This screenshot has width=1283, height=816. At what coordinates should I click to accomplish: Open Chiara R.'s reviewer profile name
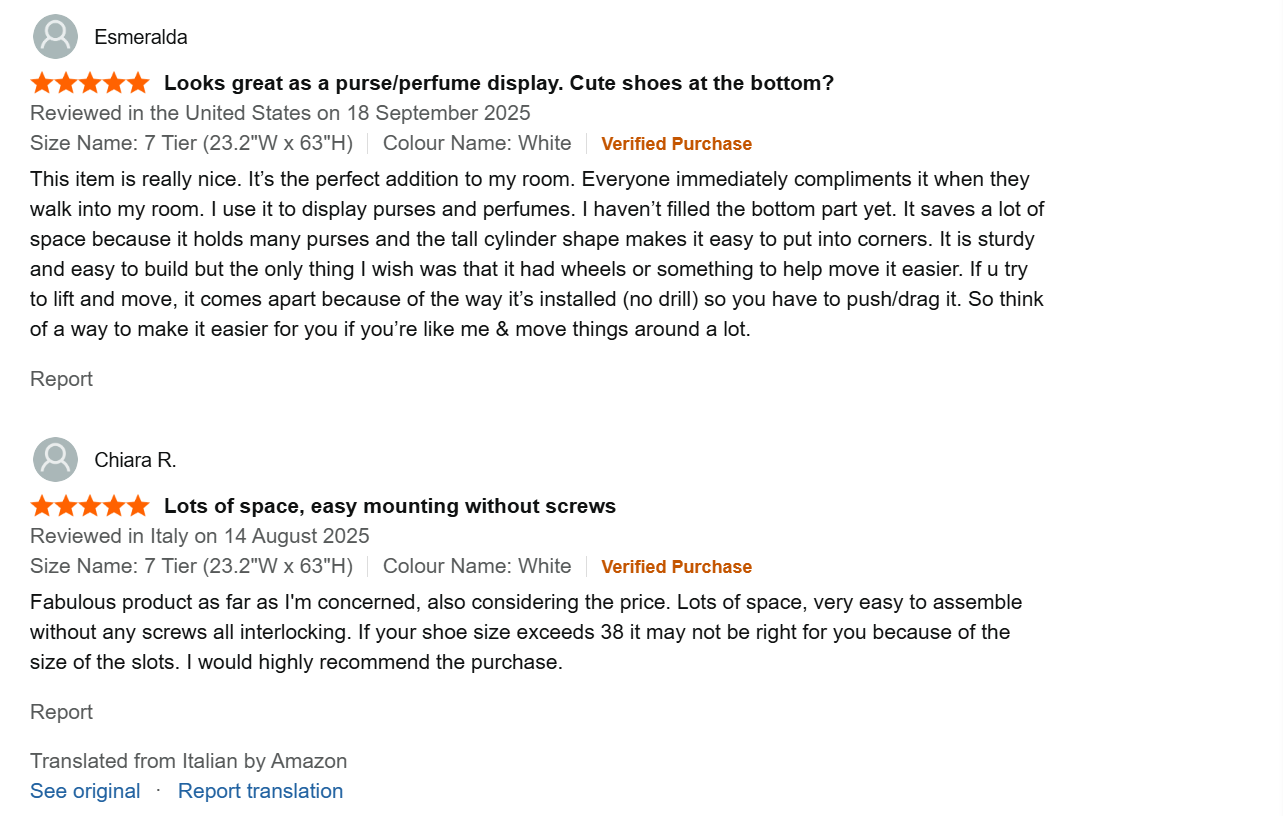[135, 460]
